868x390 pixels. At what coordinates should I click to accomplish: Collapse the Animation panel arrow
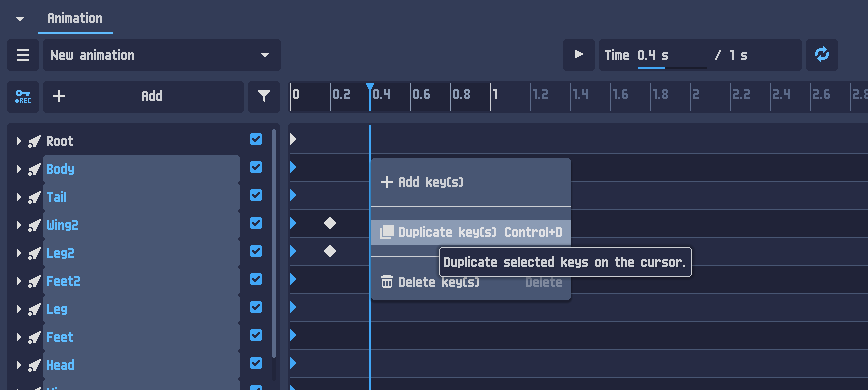pos(20,19)
